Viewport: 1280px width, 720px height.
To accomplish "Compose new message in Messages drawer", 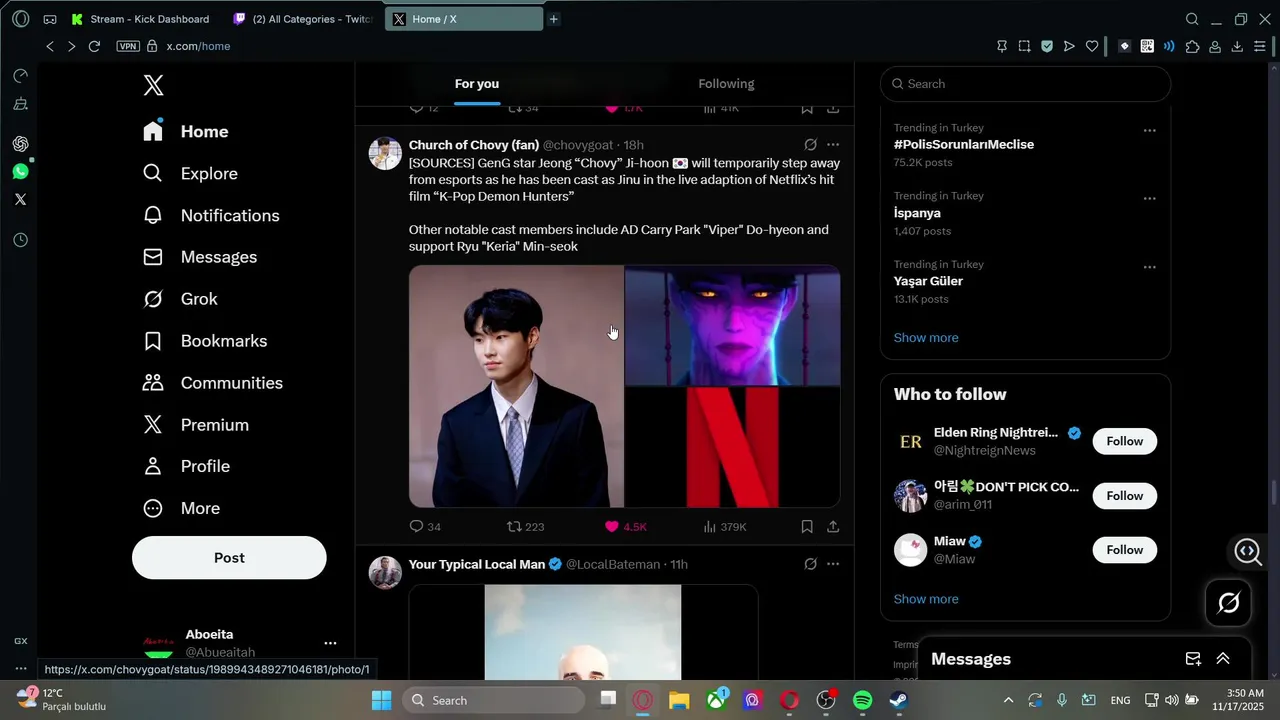I will pyautogui.click(x=1193, y=659).
